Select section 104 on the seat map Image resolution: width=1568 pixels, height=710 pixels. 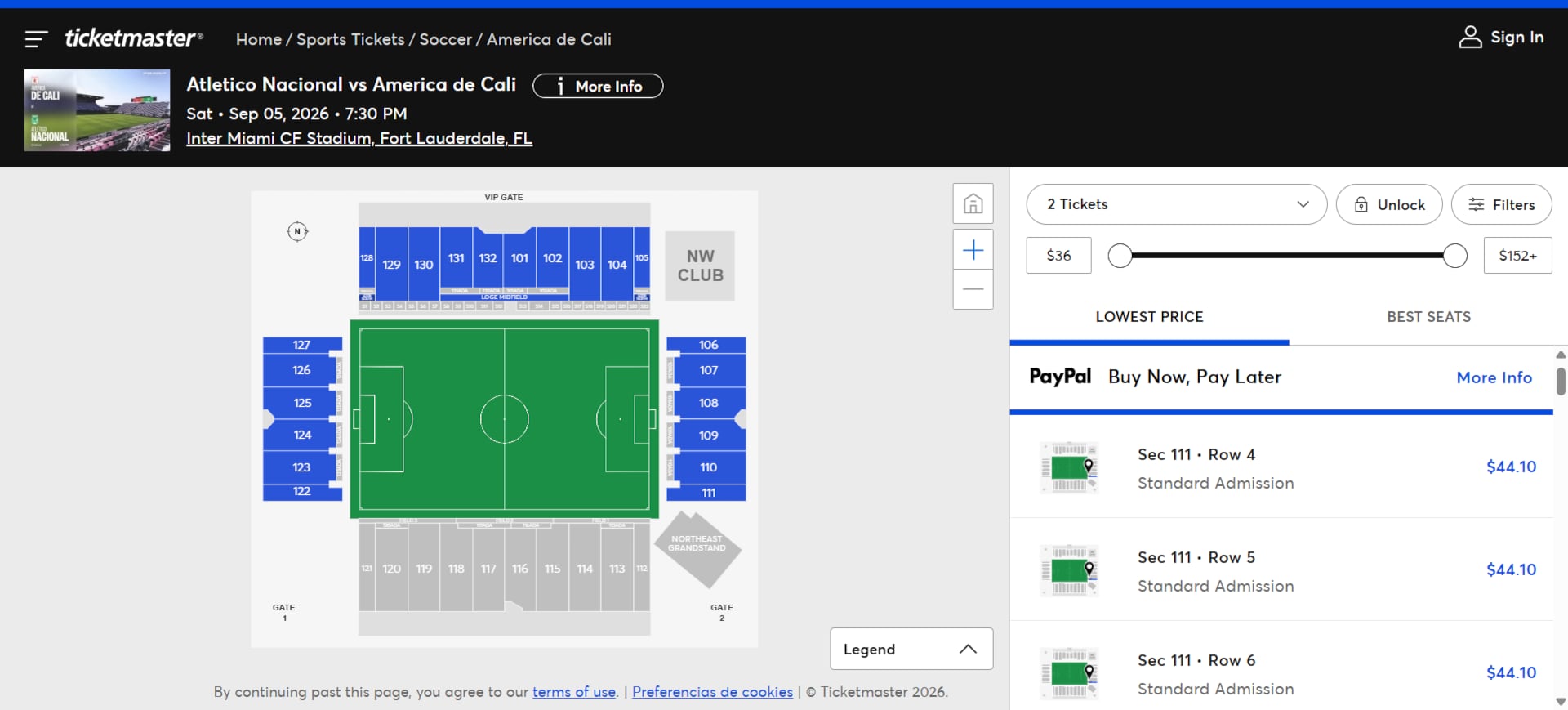click(617, 264)
